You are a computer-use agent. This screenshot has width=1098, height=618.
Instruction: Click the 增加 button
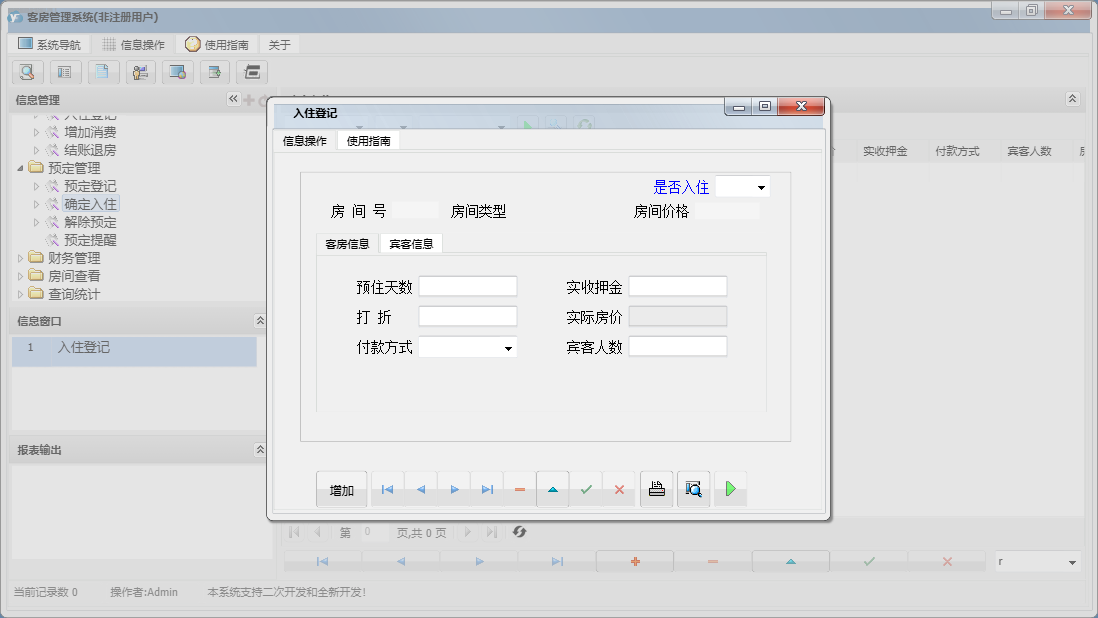click(x=341, y=489)
